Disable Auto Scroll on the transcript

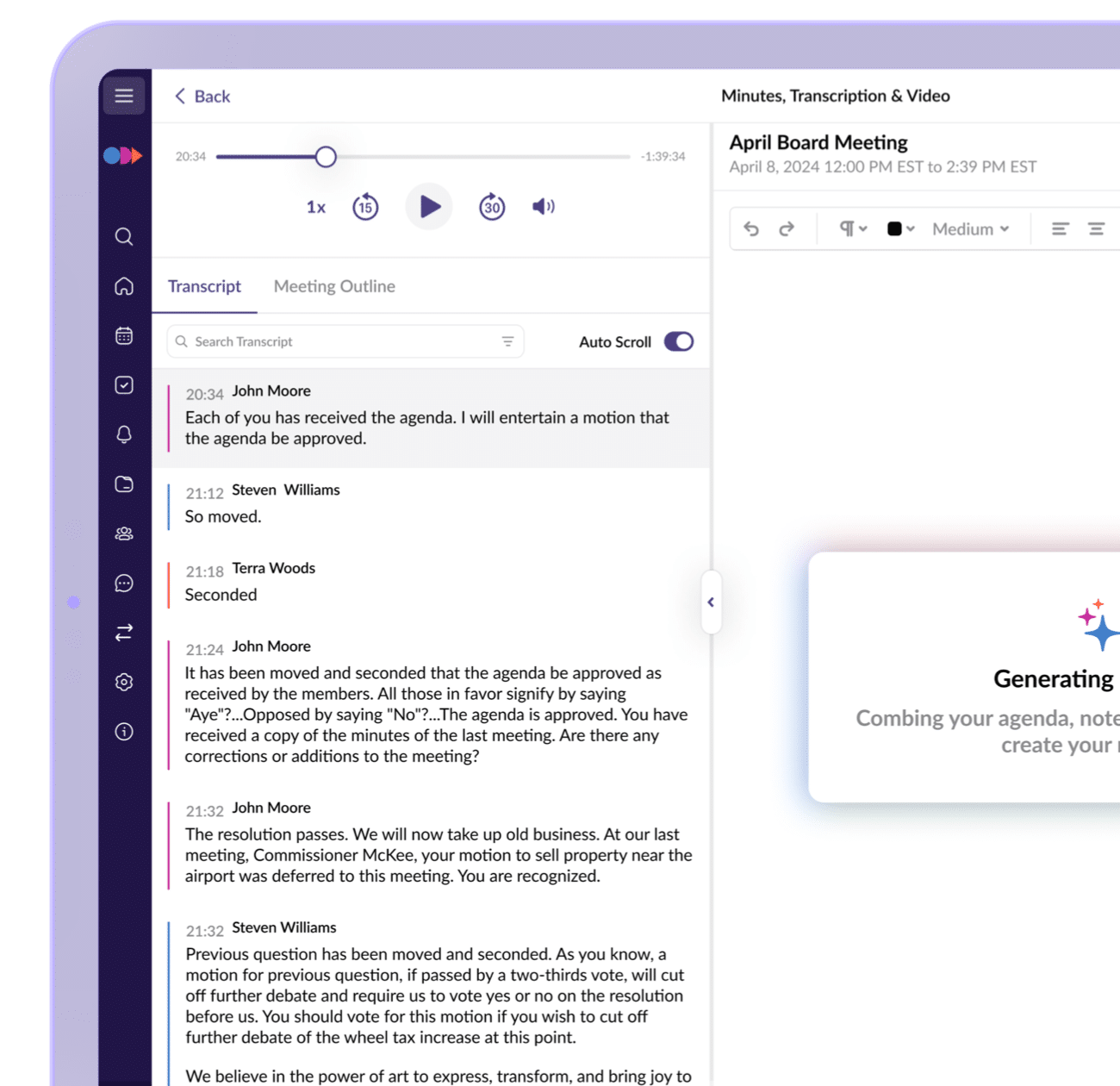pyautogui.click(x=678, y=341)
